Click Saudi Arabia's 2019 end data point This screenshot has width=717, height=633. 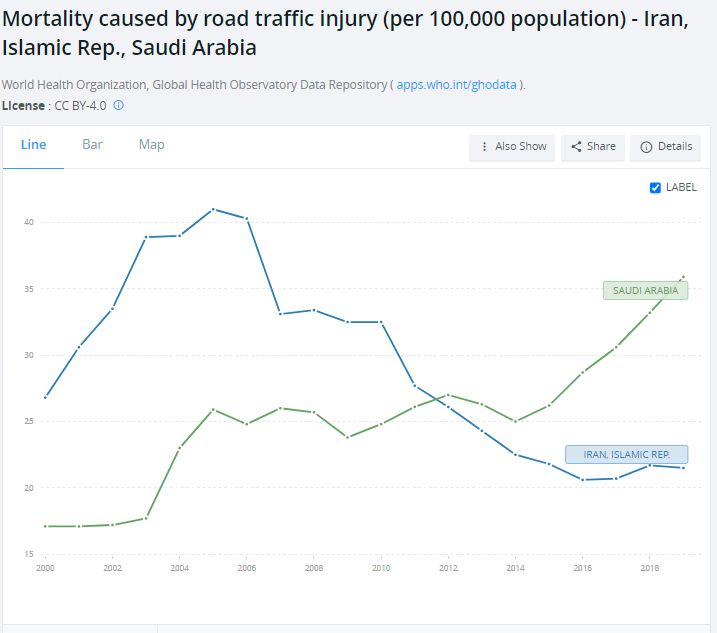[x=684, y=277]
